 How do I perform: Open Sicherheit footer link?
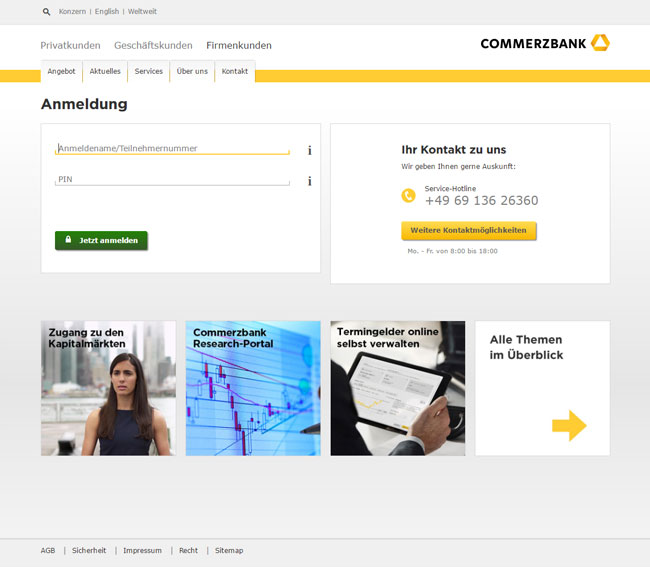[x=89, y=550]
